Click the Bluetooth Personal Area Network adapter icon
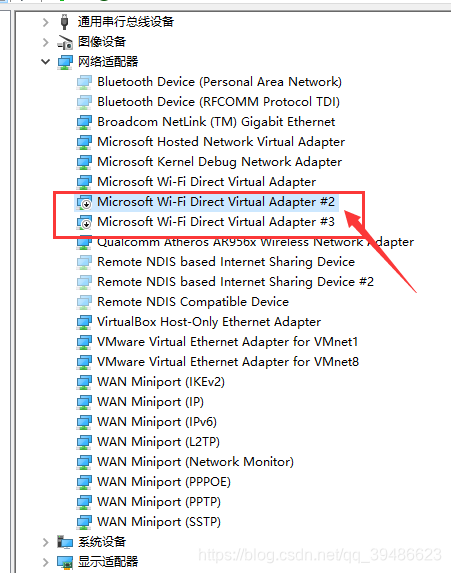The height and width of the screenshot is (573, 451). [84, 82]
